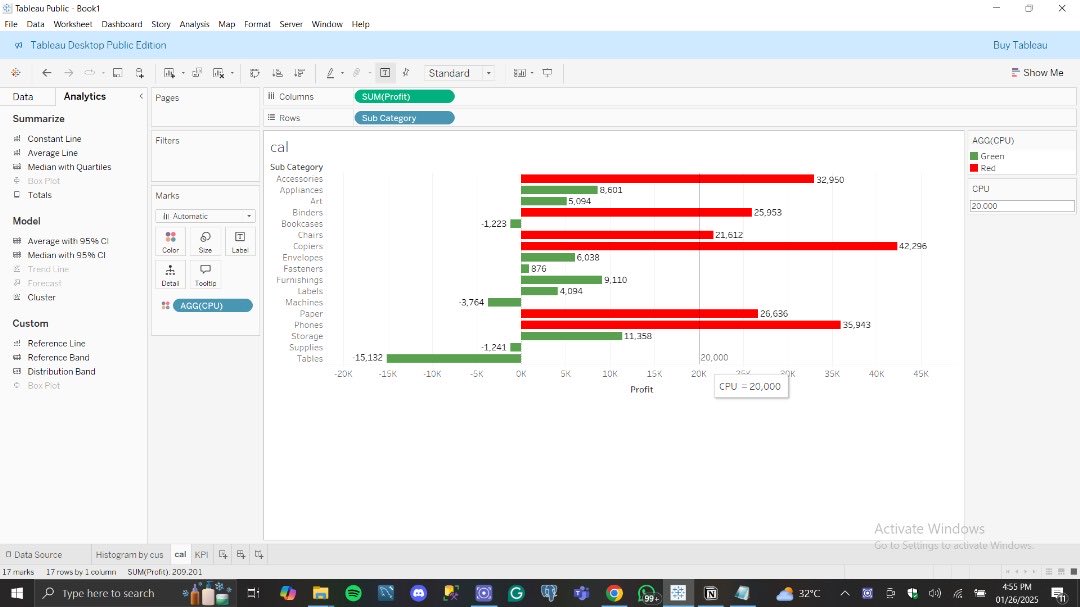Image resolution: width=1080 pixels, height=607 pixels.
Task: Switch to the Data pane tab
Action: [x=23, y=96]
